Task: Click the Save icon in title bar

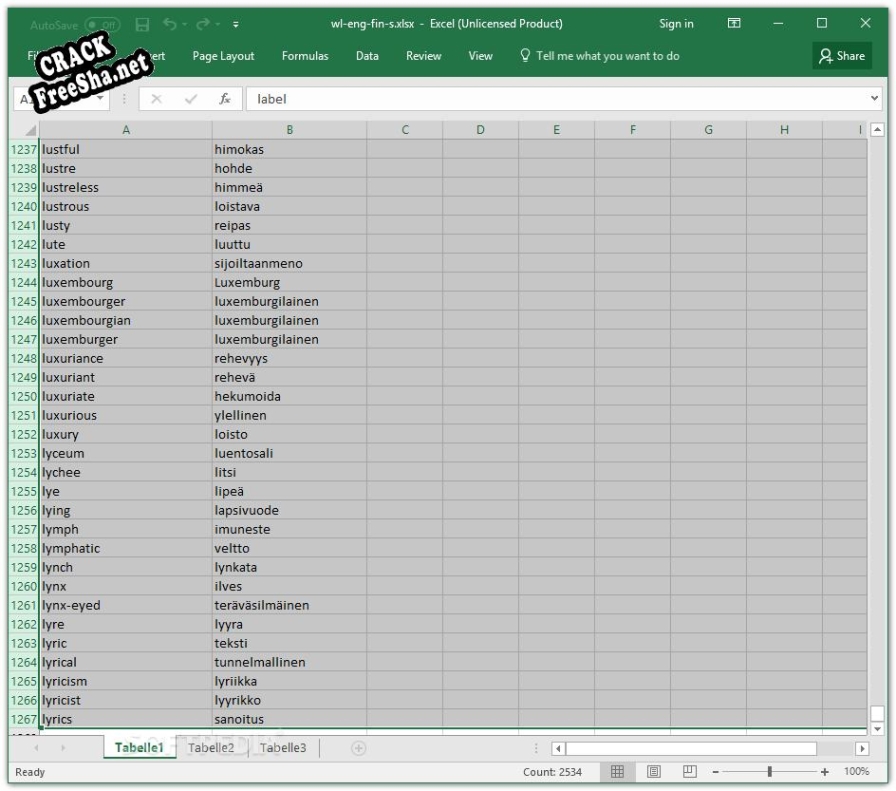Action: (x=142, y=24)
